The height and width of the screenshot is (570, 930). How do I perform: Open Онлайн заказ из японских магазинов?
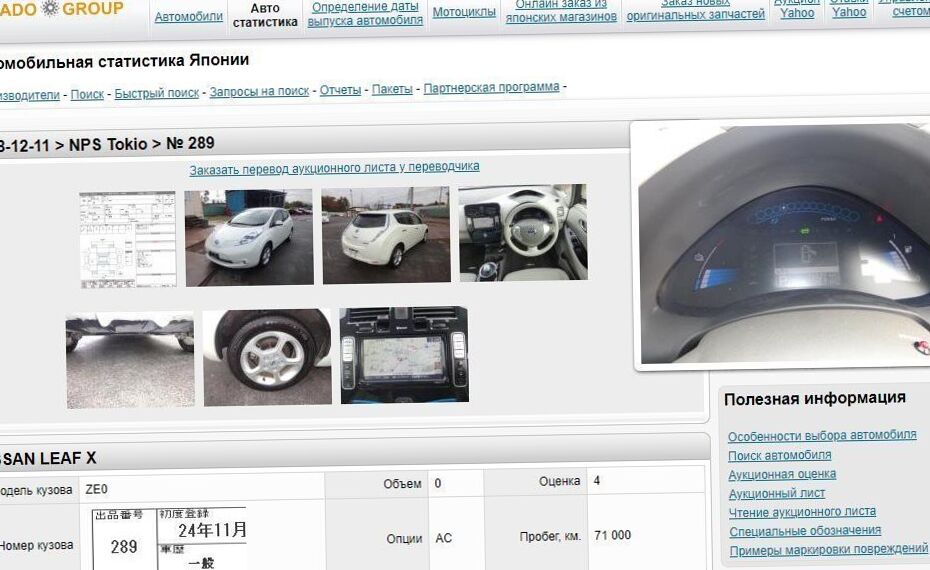561,11
